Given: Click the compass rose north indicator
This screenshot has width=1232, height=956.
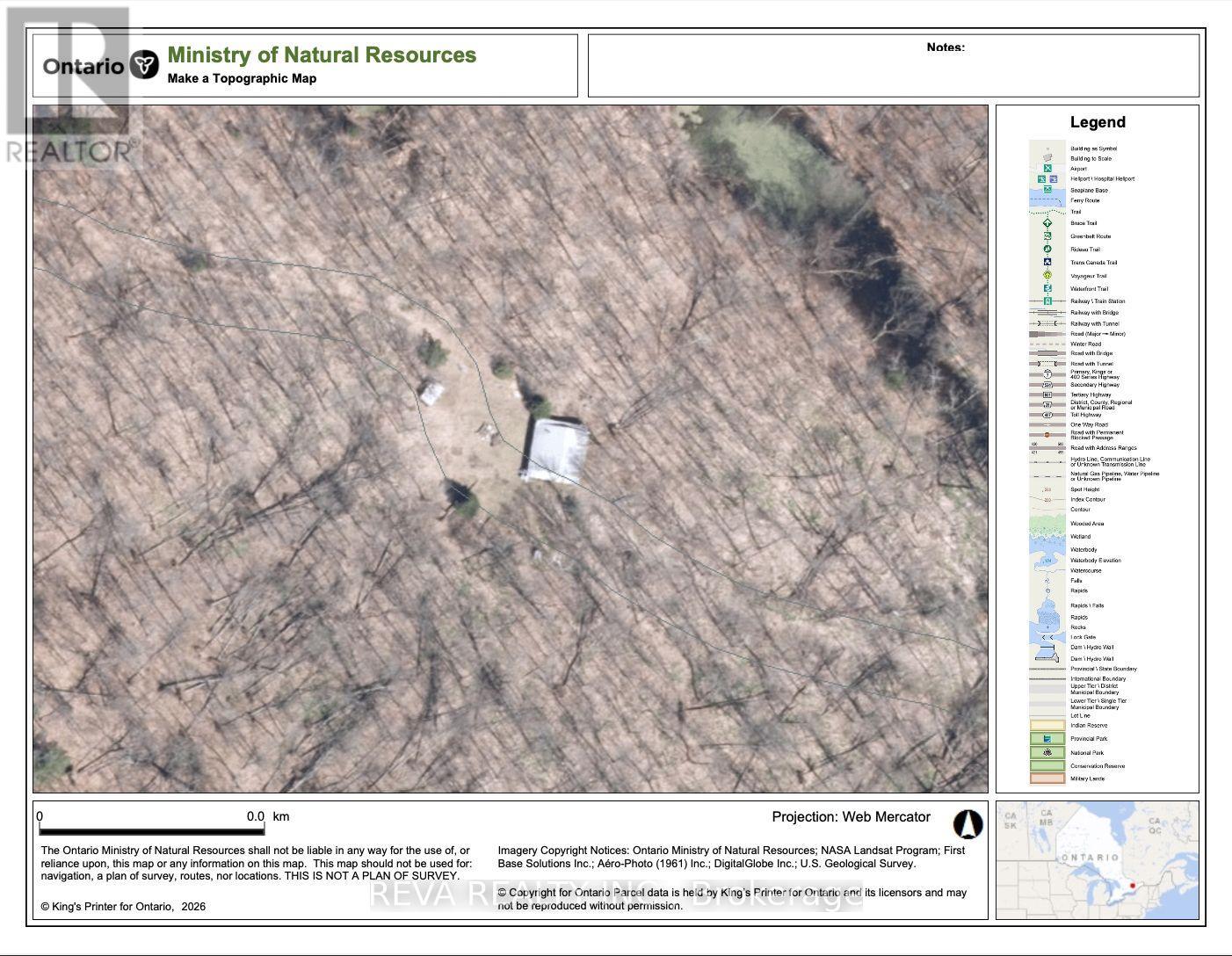Looking at the screenshot, I should [968, 824].
